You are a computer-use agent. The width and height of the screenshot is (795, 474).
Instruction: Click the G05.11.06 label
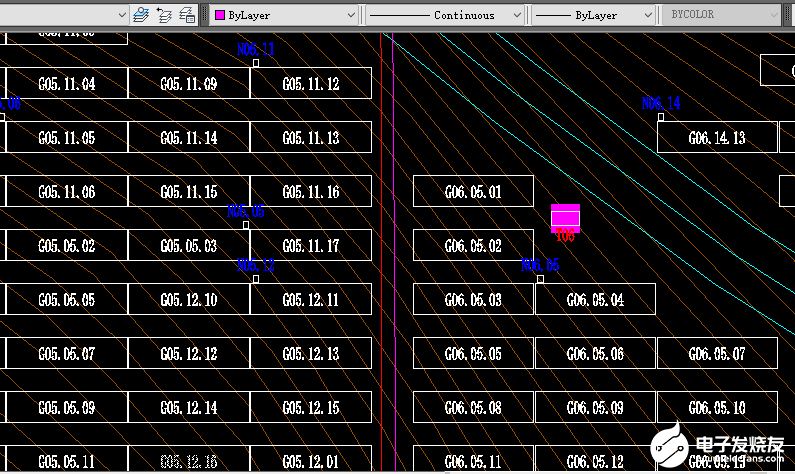[x=67, y=192]
